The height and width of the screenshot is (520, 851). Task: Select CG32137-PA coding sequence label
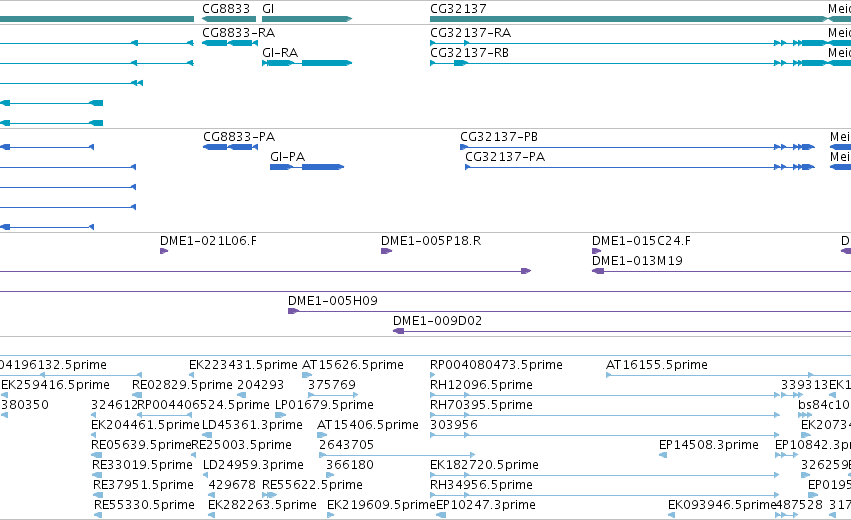(505, 157)
